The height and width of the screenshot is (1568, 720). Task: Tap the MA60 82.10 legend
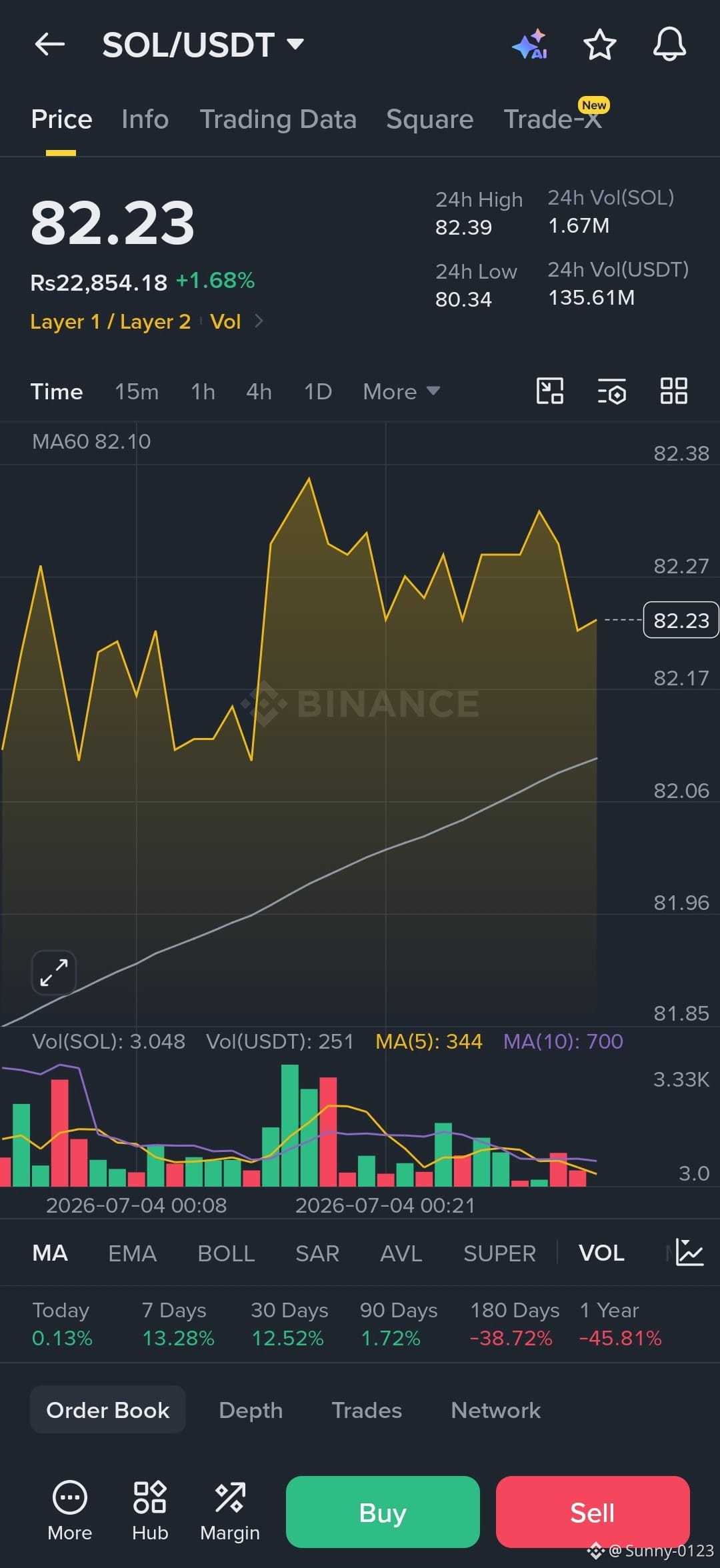tap(91, 441)
